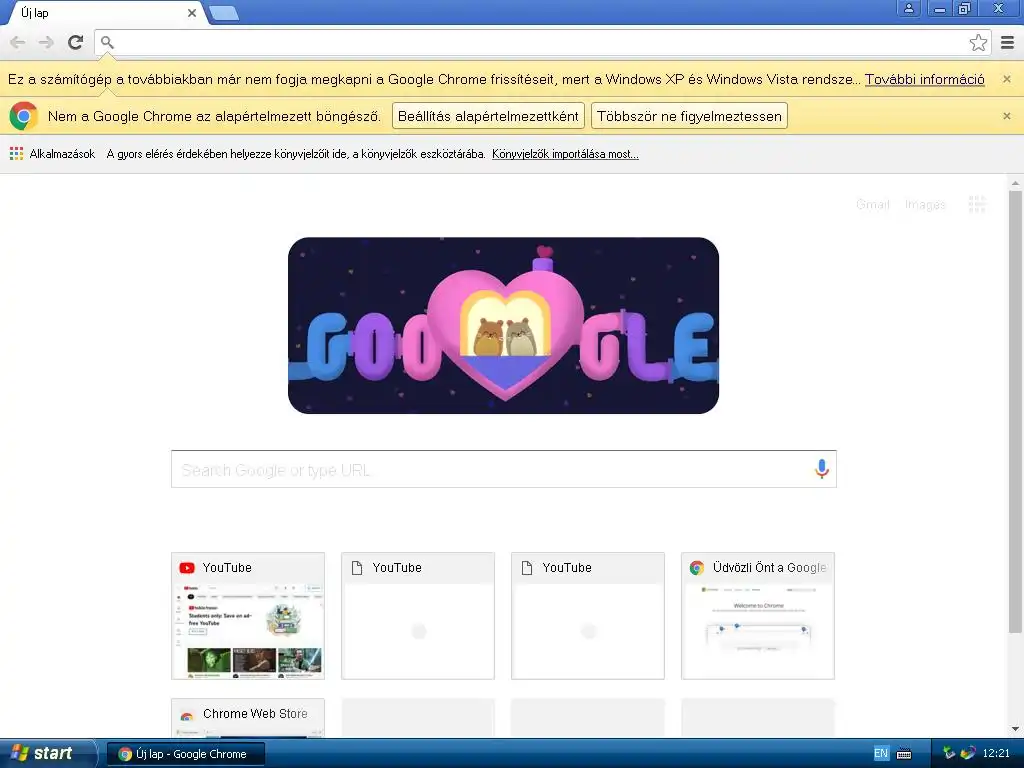The width and height of the screenshot is (1024, 768).
Task: Open the user profile icon in title bar
Action: tap(908, 8)
